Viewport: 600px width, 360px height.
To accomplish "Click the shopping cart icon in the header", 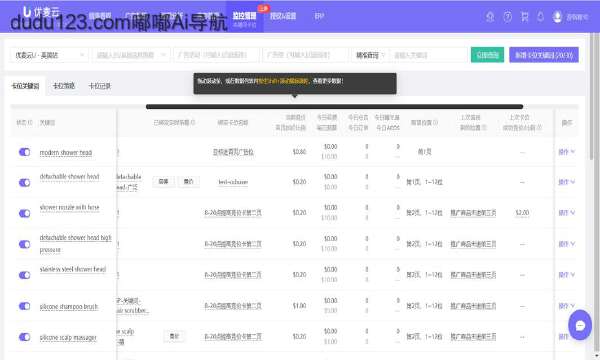I will pyautogui.click(x=525, y=17).
